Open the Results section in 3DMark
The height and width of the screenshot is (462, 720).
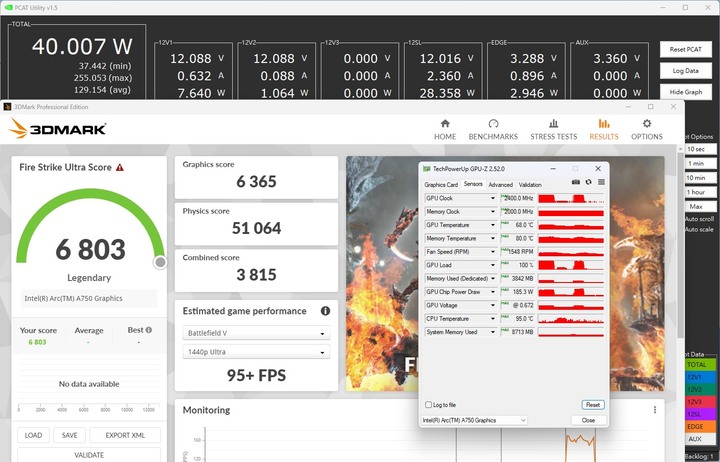point(604,130)
